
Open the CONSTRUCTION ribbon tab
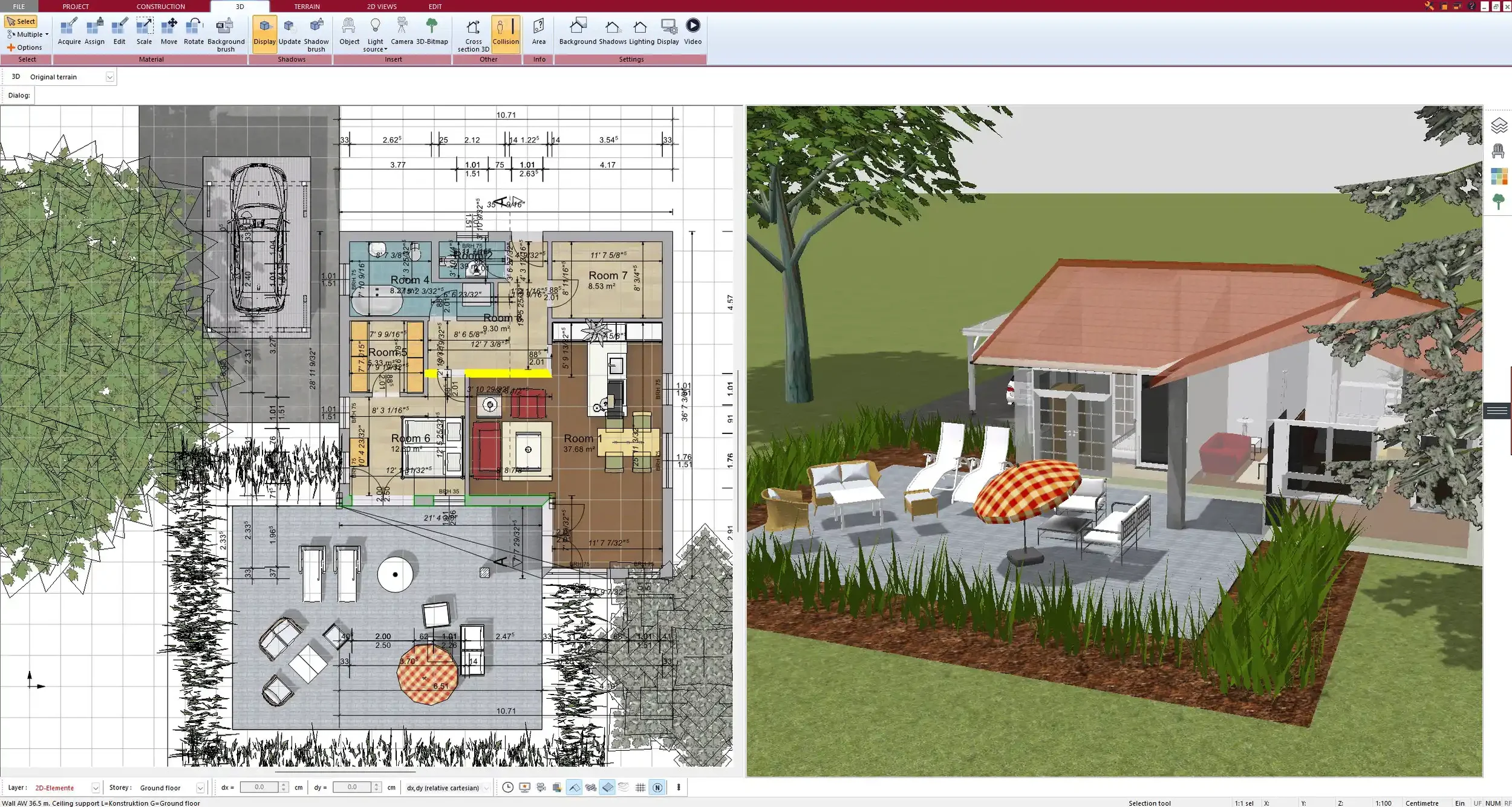point(160,7)
